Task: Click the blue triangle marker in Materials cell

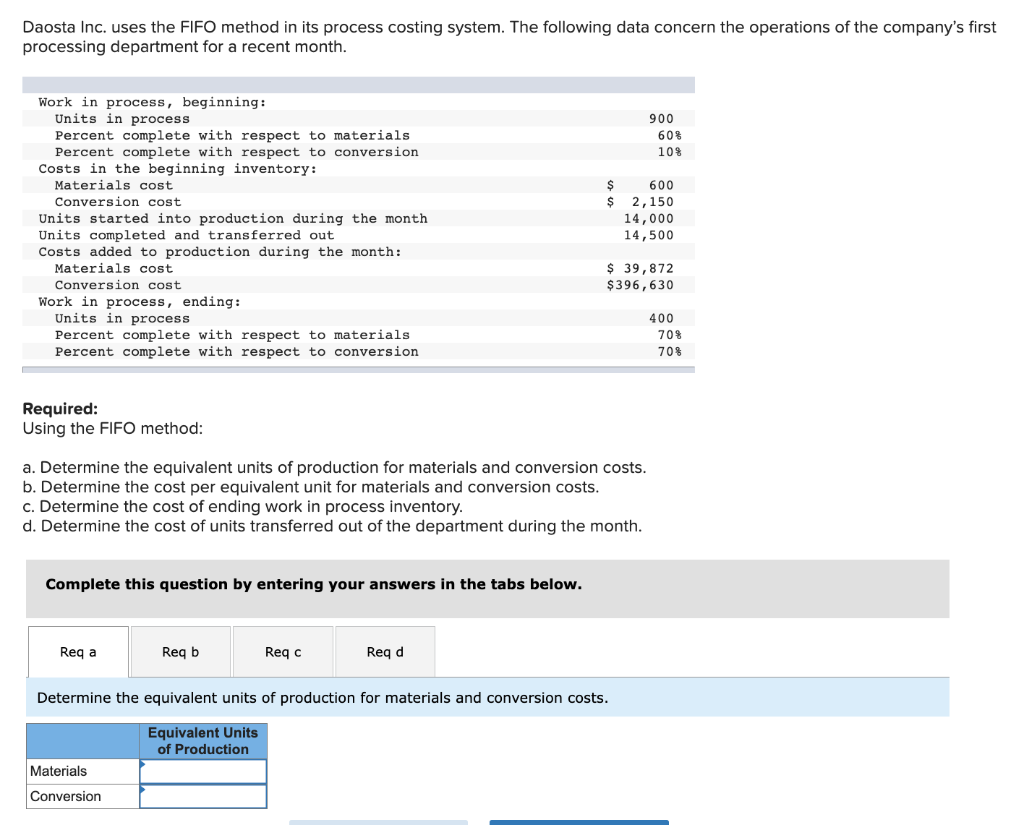Action: coord(142,764)
